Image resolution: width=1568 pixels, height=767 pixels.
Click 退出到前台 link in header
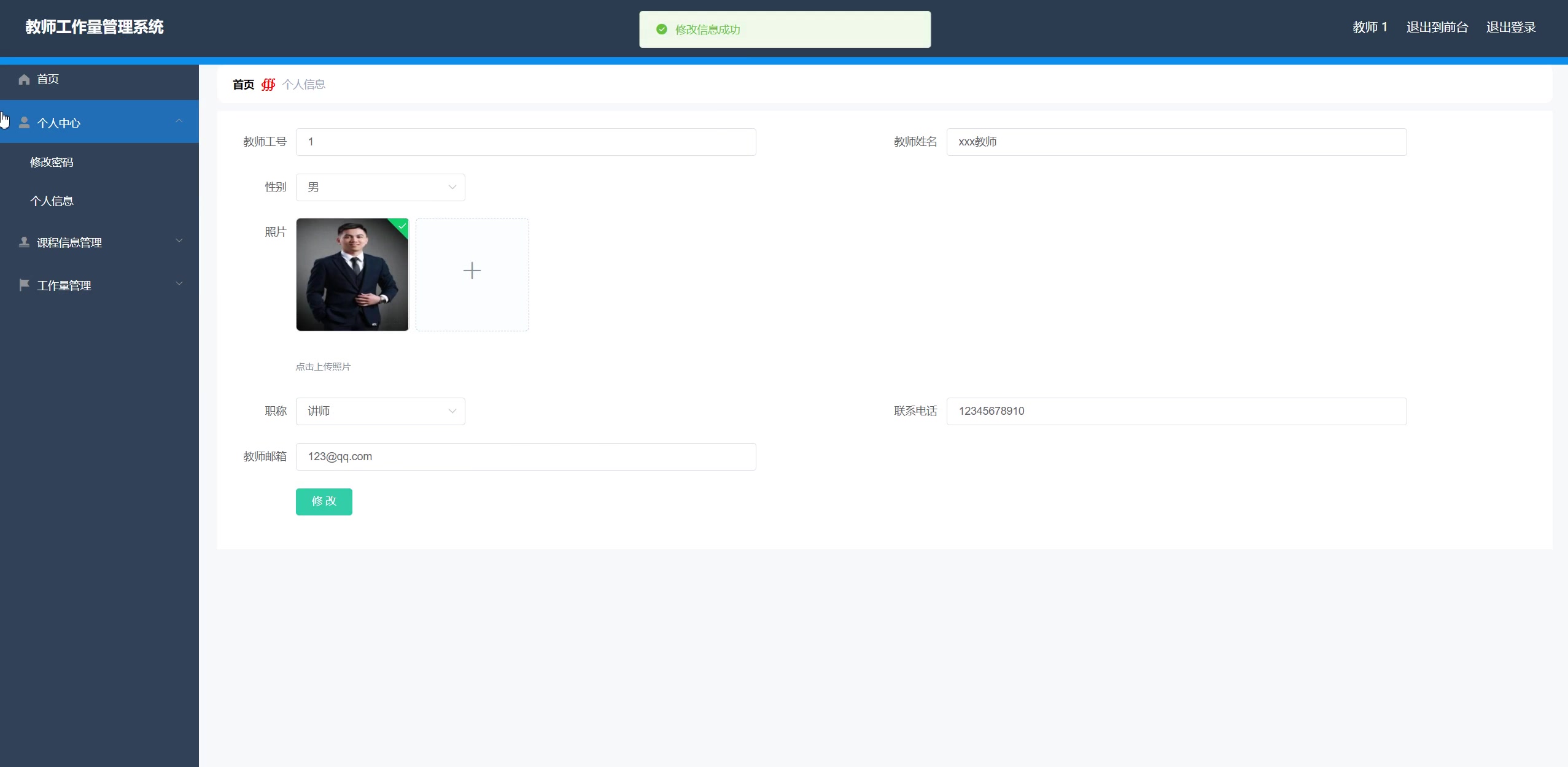tap(1437, 27)
